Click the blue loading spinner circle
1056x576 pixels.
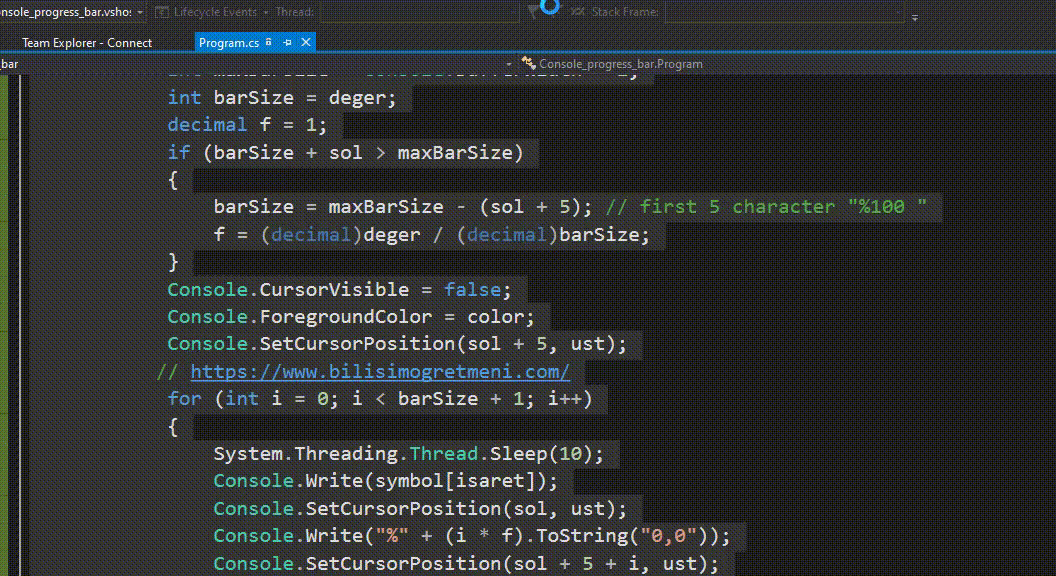click(x=550, y=6)
